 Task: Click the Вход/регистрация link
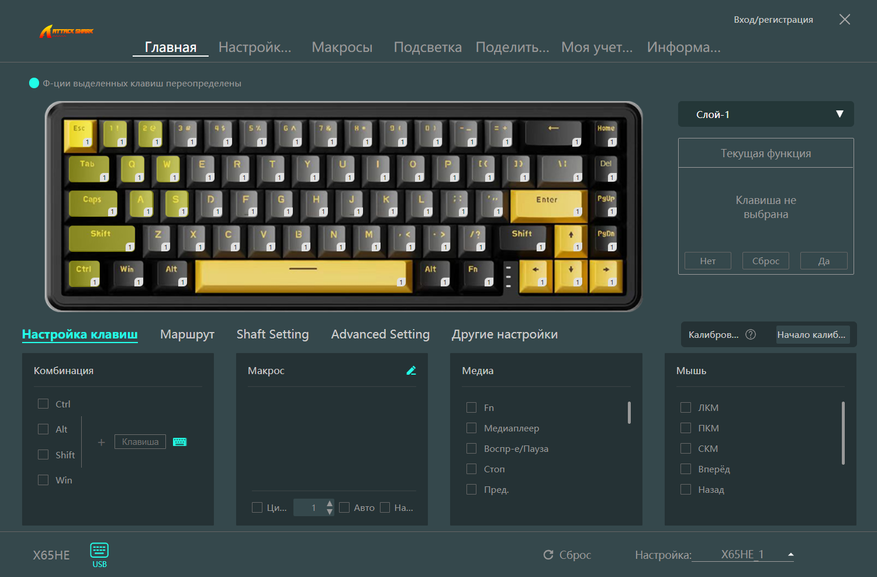coord(773,20)
